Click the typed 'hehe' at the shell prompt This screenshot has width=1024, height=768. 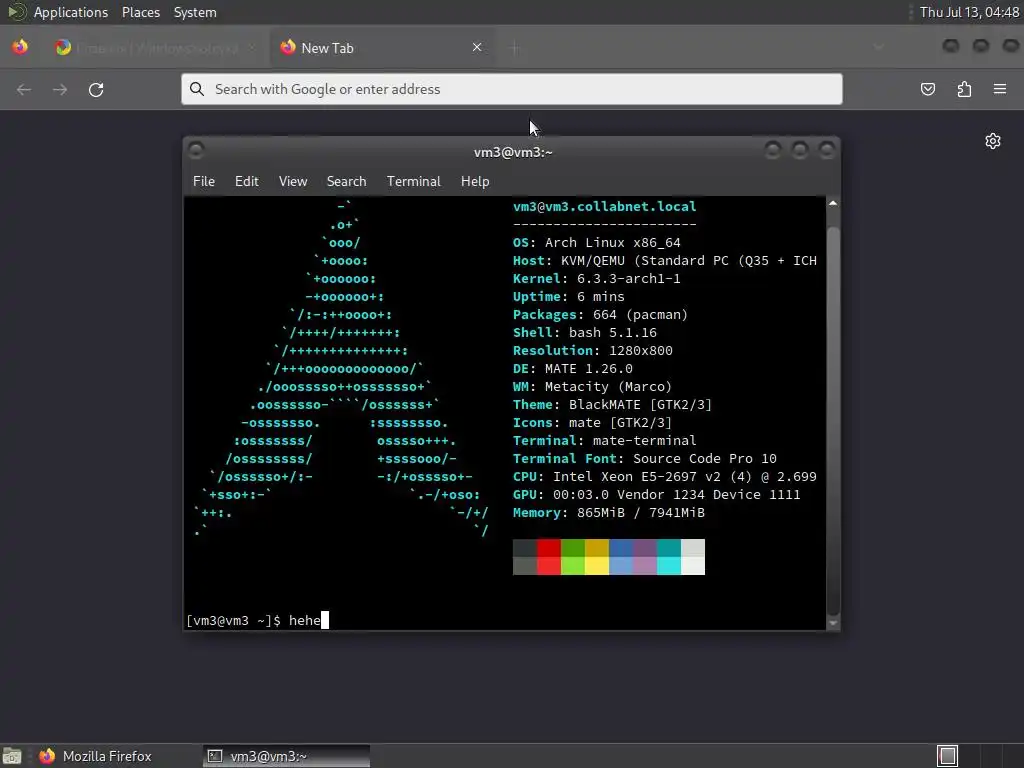tap(304, 620)
